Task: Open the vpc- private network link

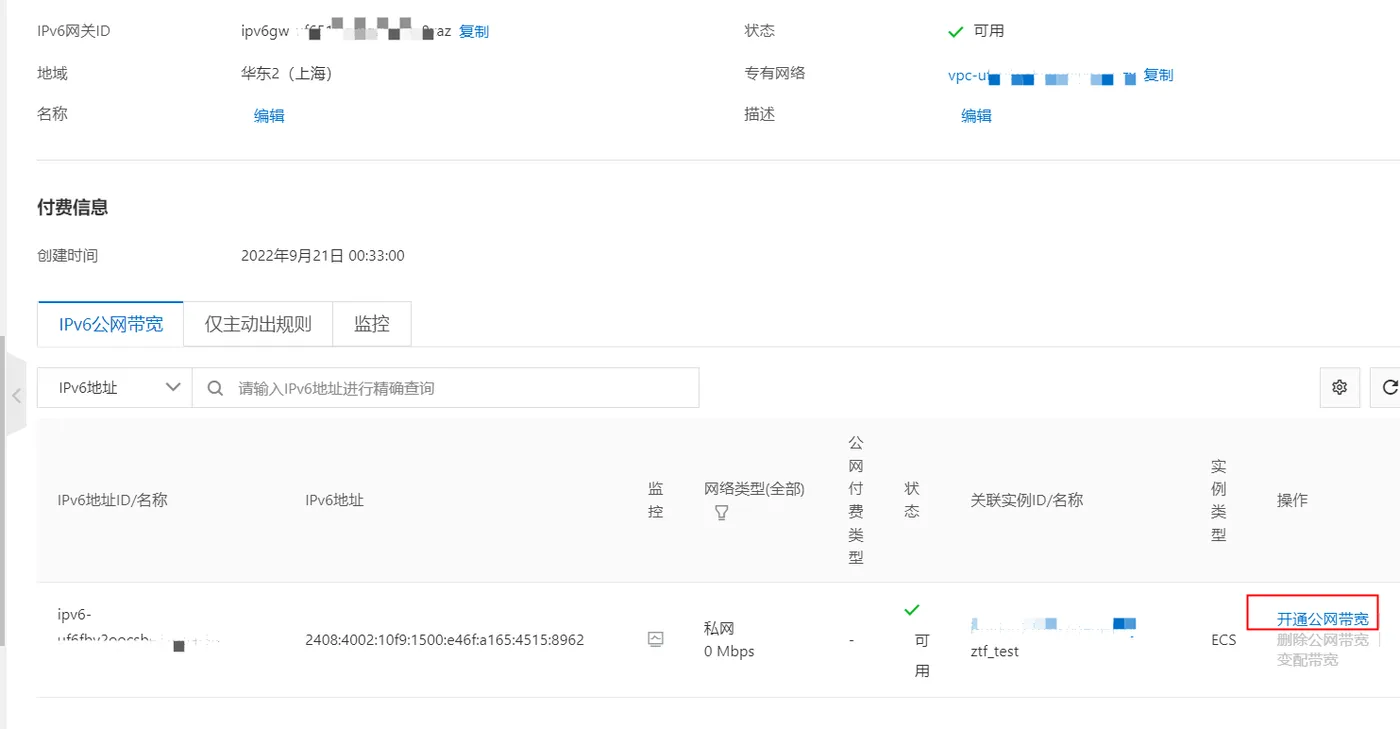Action: pos(1042,76)
